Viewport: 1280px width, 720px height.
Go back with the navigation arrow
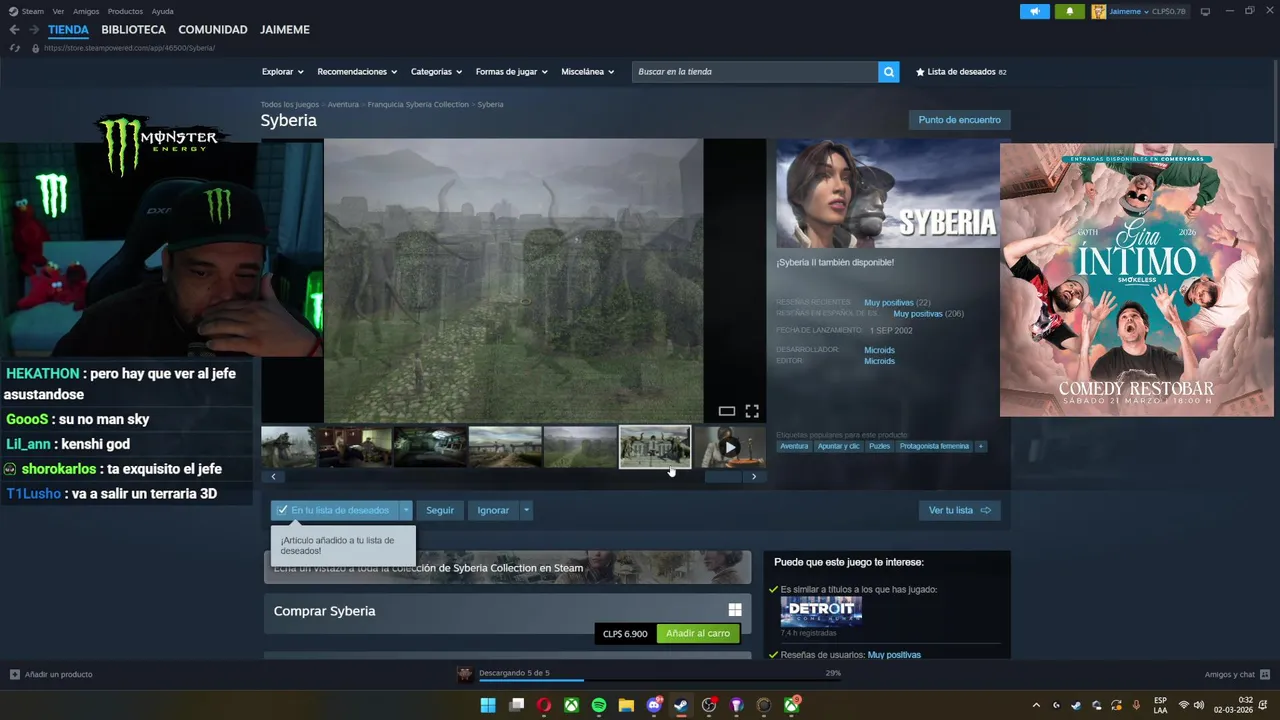click(x=14, y=30)
